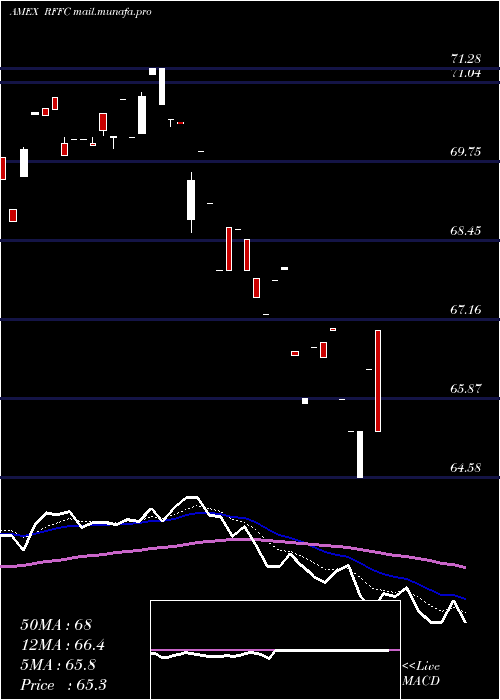Click the MACD inset chart box
This screenshot has width=500, height=700.
tap(275, 650)
